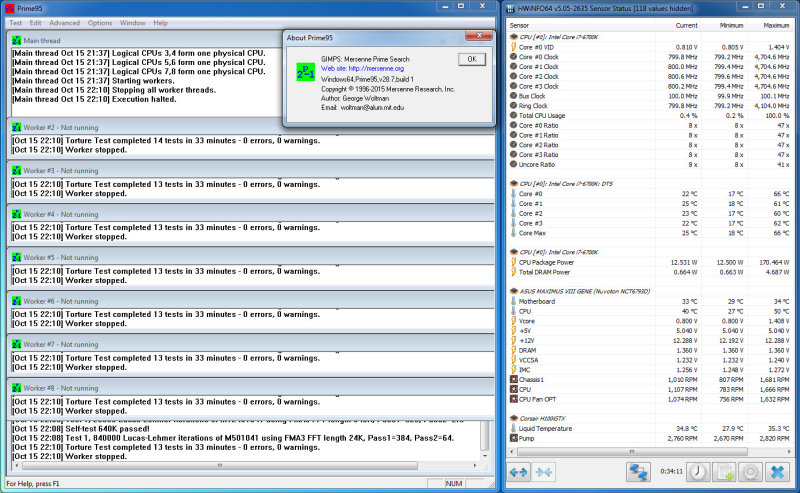Open the Help menu in Prime95

pyautogui.click(x=160, y=23)
